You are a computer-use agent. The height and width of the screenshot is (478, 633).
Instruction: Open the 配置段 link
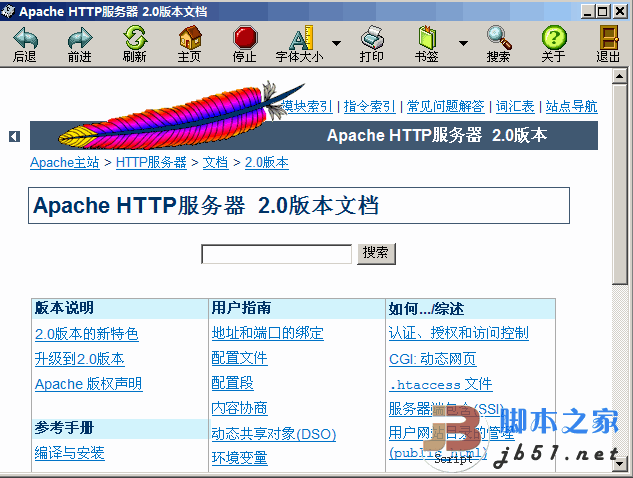(x=233, y=383)
